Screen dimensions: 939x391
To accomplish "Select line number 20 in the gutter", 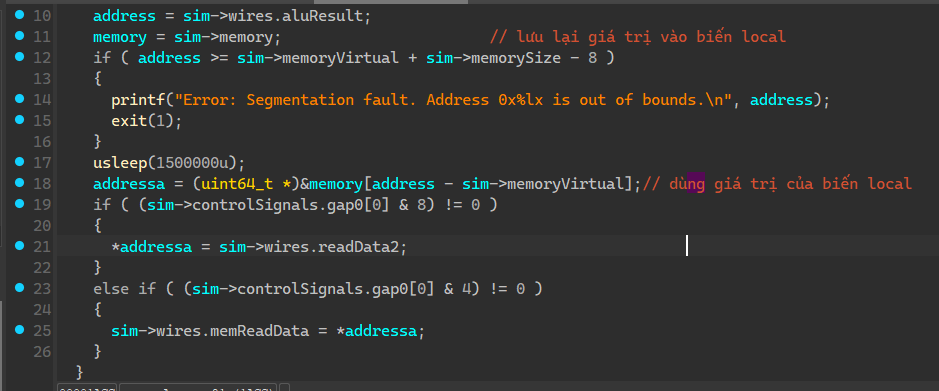I will pos(42,226).
